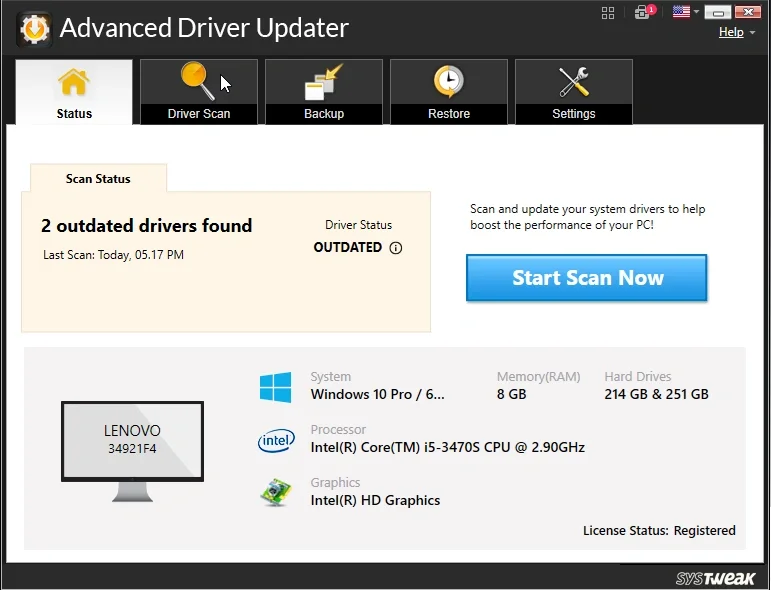Switch to the Driver Scan tab
Screen dimensions: 771x590
(x=199, y=92)
